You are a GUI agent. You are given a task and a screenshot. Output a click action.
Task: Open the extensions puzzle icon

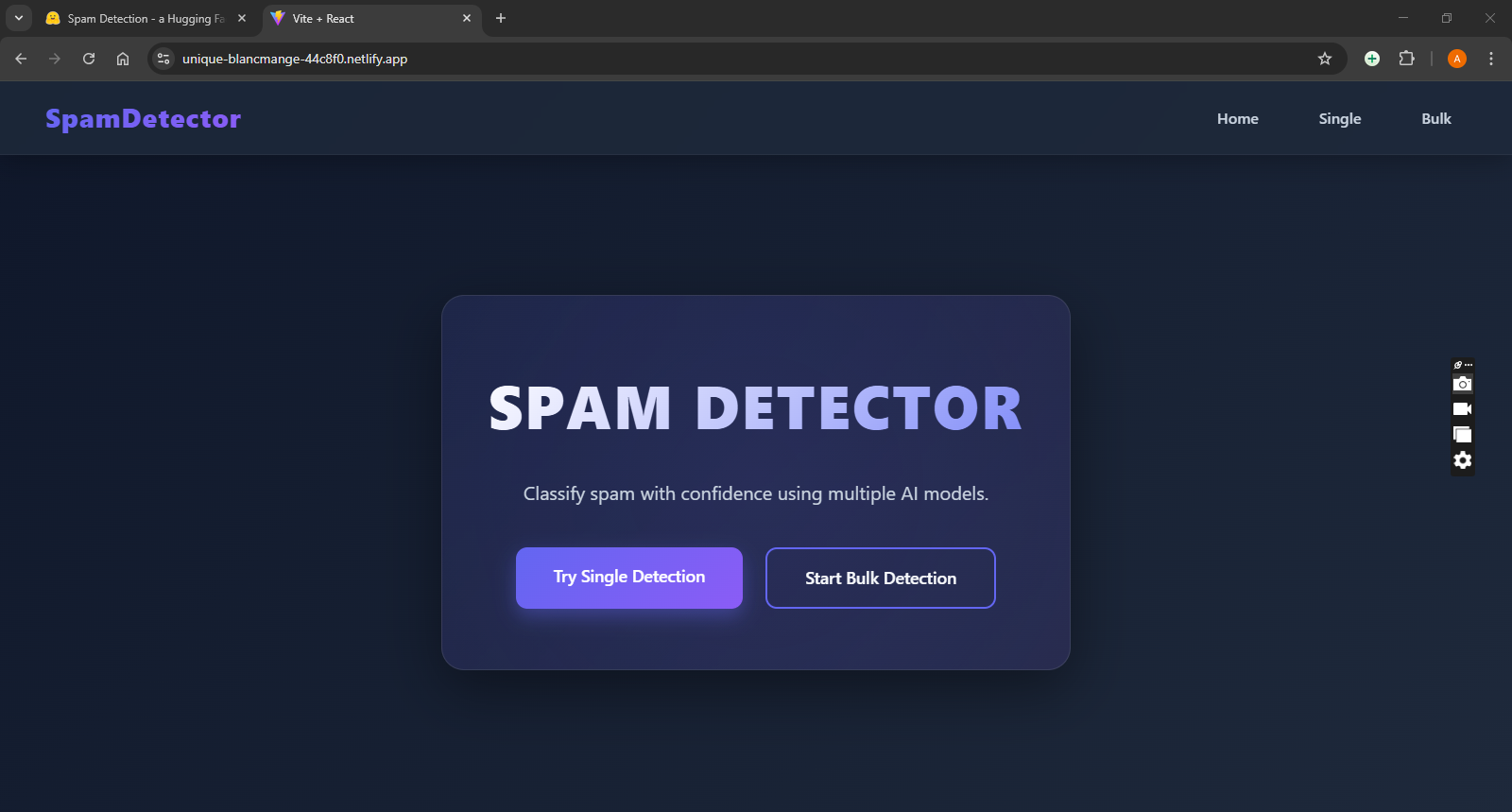(x=1406, y=59)
